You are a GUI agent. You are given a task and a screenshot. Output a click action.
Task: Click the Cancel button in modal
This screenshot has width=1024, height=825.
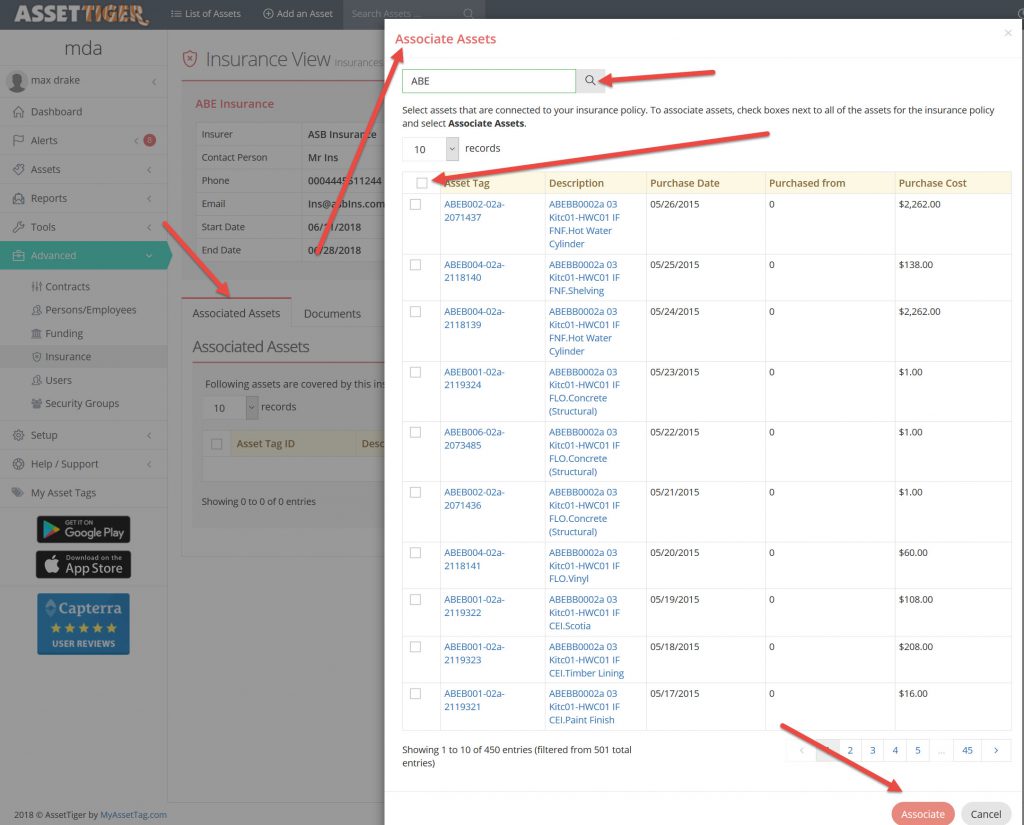pyautogui.click(x=985, y=814)
